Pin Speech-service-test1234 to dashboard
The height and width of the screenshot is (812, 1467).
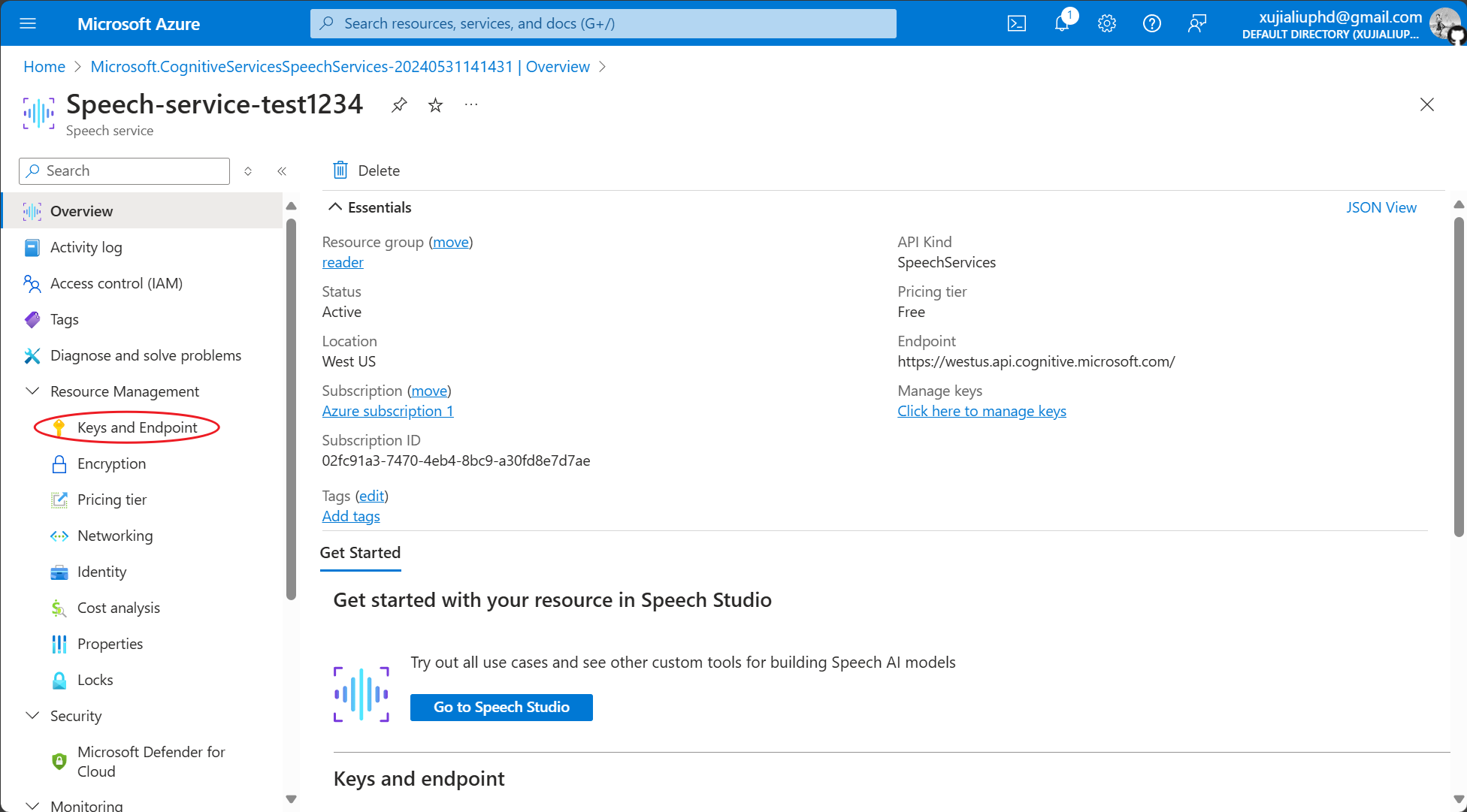coord(399,105)
